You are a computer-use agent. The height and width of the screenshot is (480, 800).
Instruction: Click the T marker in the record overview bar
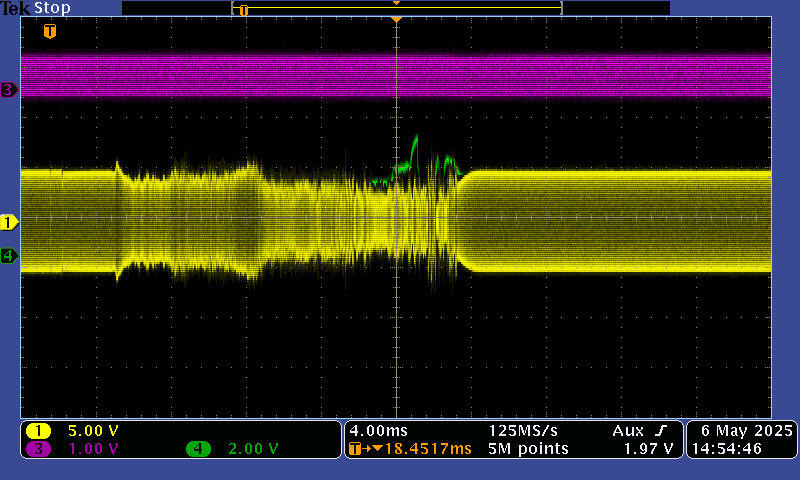click(243, 10)
